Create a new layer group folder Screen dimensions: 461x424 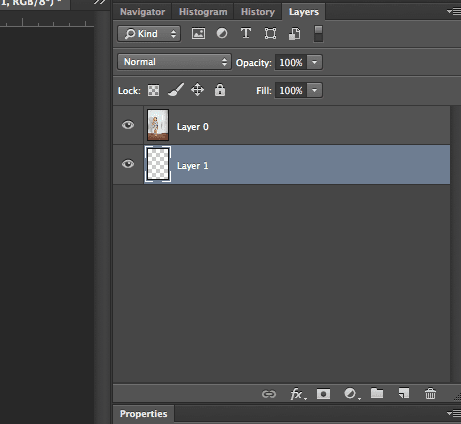point(377,393)
